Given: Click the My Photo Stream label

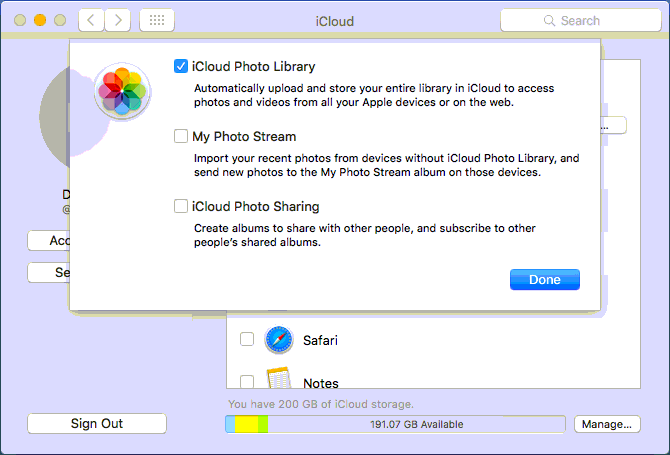Looking at the screenshot, I should coord(244,137).
